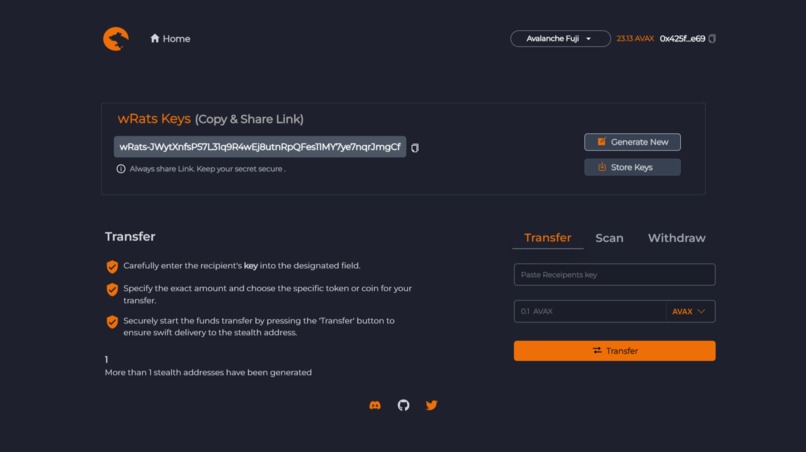Click the wallet address 0x425f...e69 text
The height and width of the screenshot is (452, 806).
point(682,39)
